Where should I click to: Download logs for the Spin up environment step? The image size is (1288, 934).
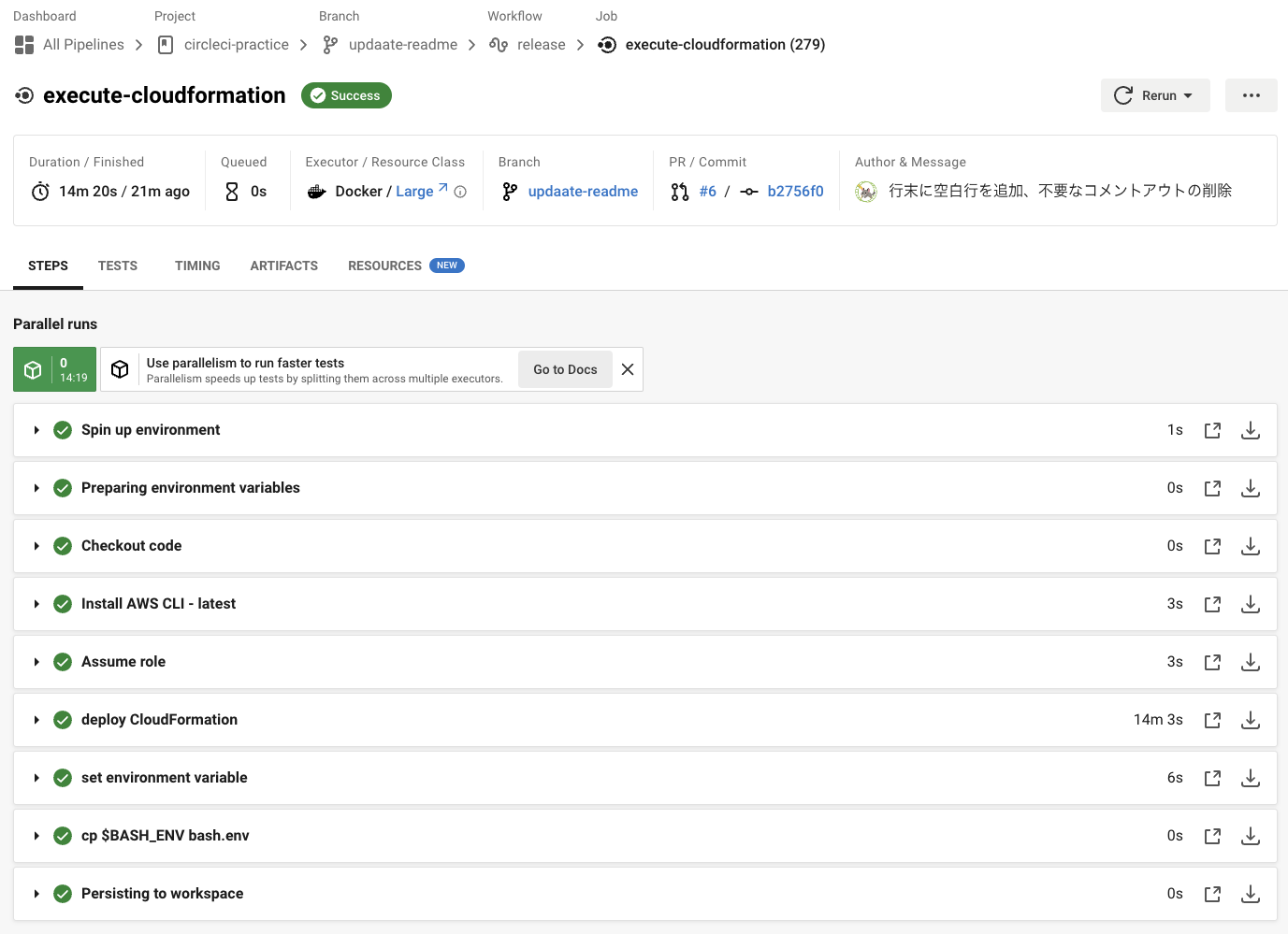[1251, 430]
